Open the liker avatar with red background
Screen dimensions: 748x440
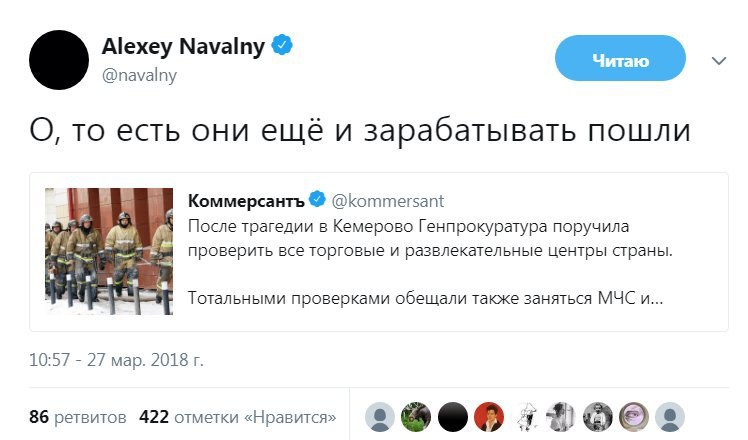pyautogui.click(x=488, y=417)
